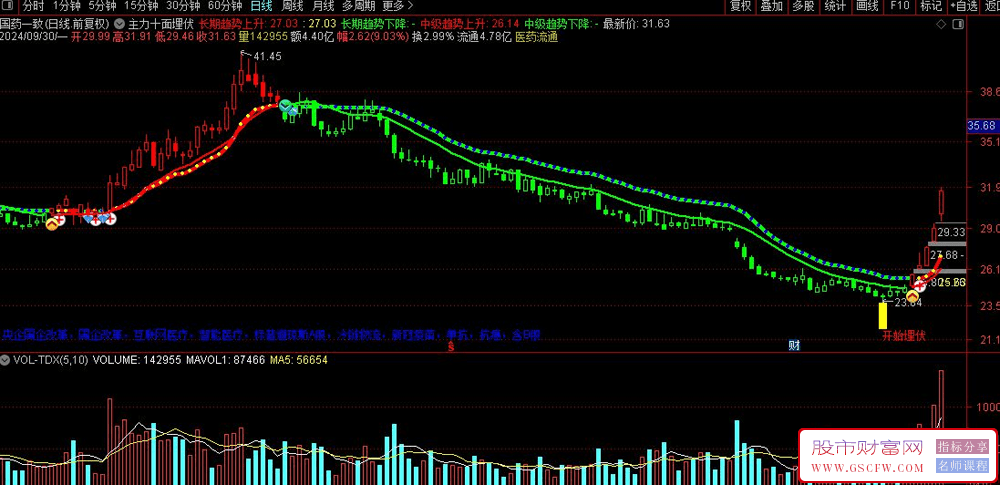Click the 新冠疫苗 concept tag
Screen dimensions: 1000x485
pyautogui.click(x=413, y=334)
